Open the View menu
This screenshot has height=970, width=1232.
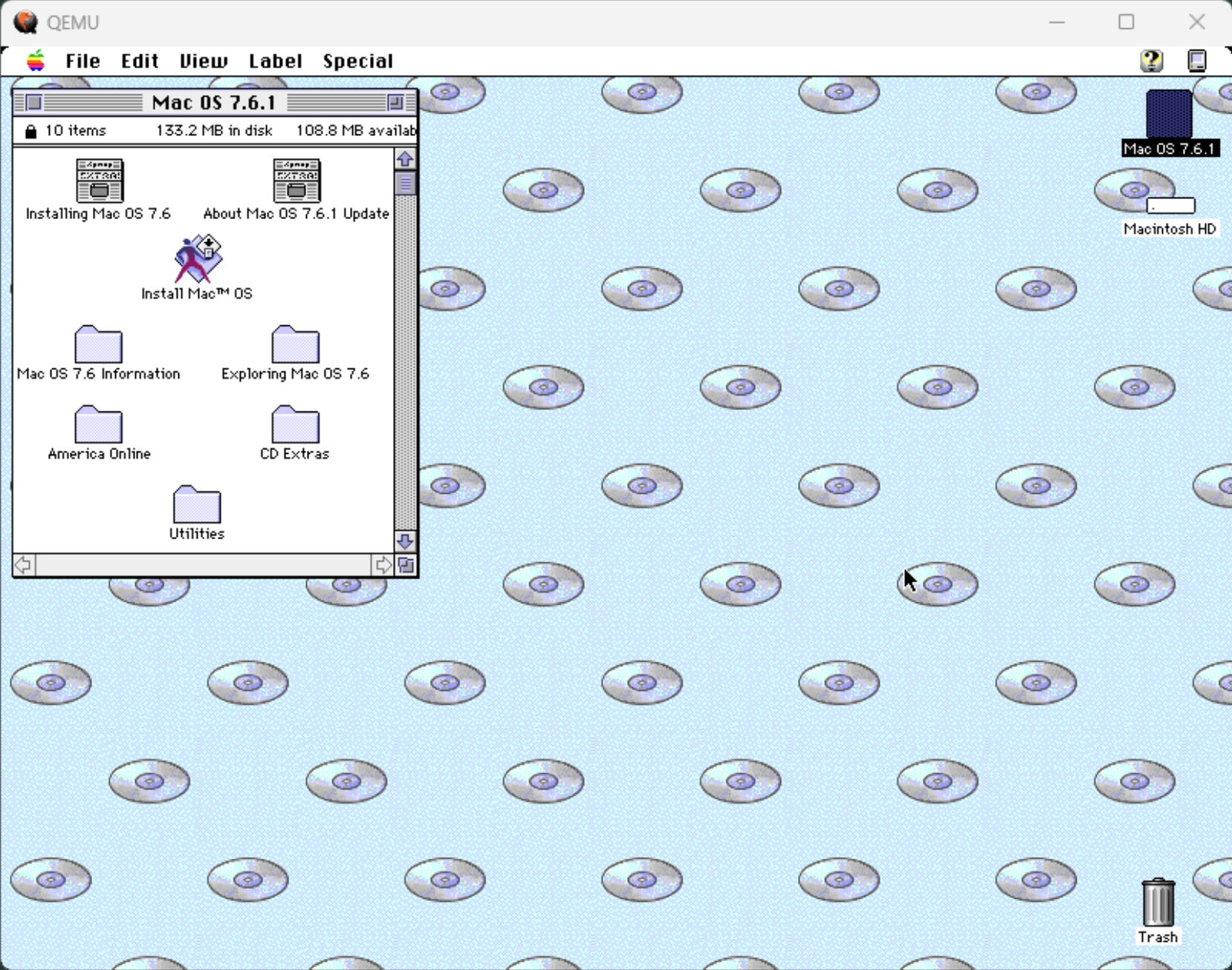click(x=203, y=61)
